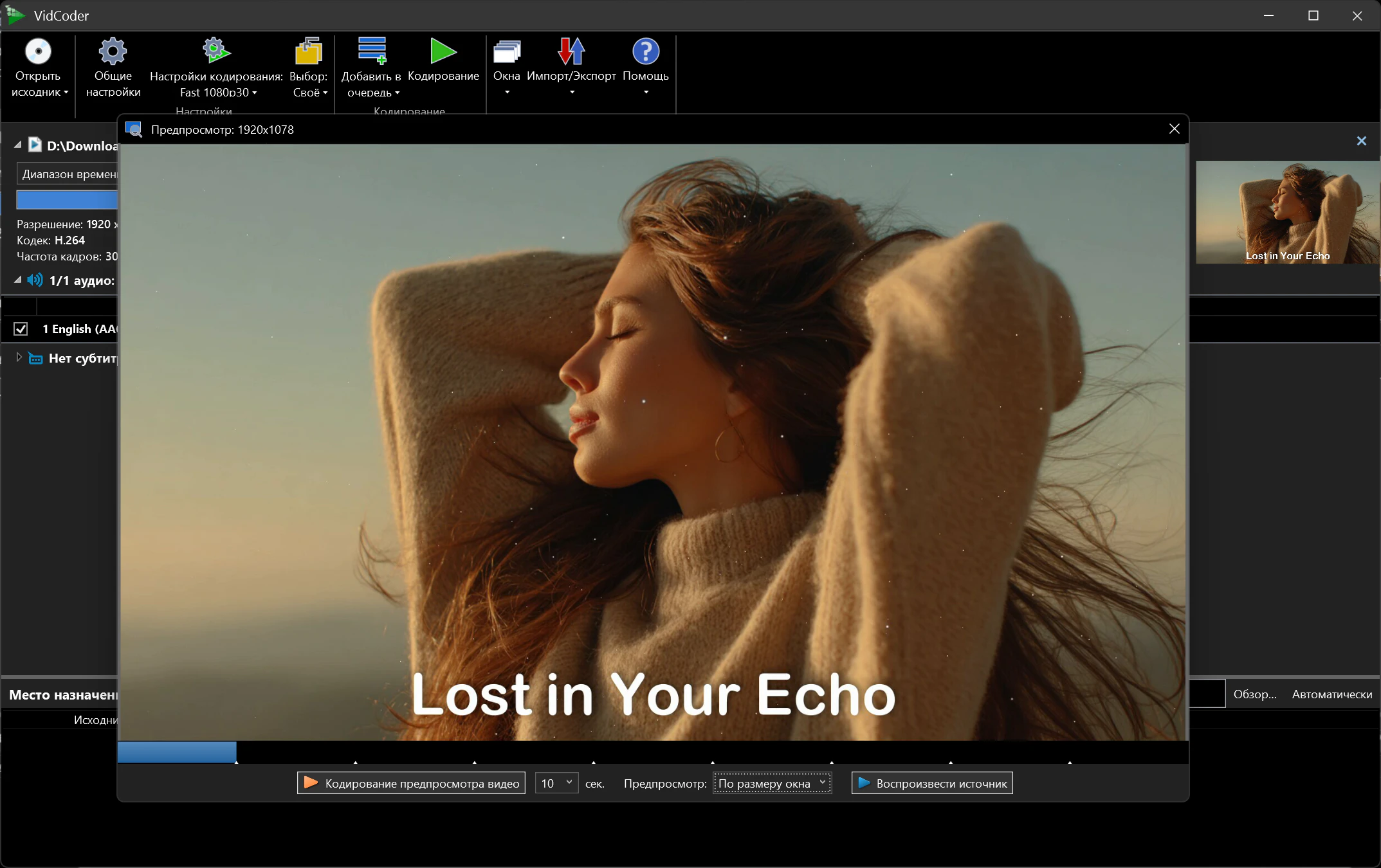1381x868 pixels.
Task: Click the Import/Export arrows icon
Action: 571,51
